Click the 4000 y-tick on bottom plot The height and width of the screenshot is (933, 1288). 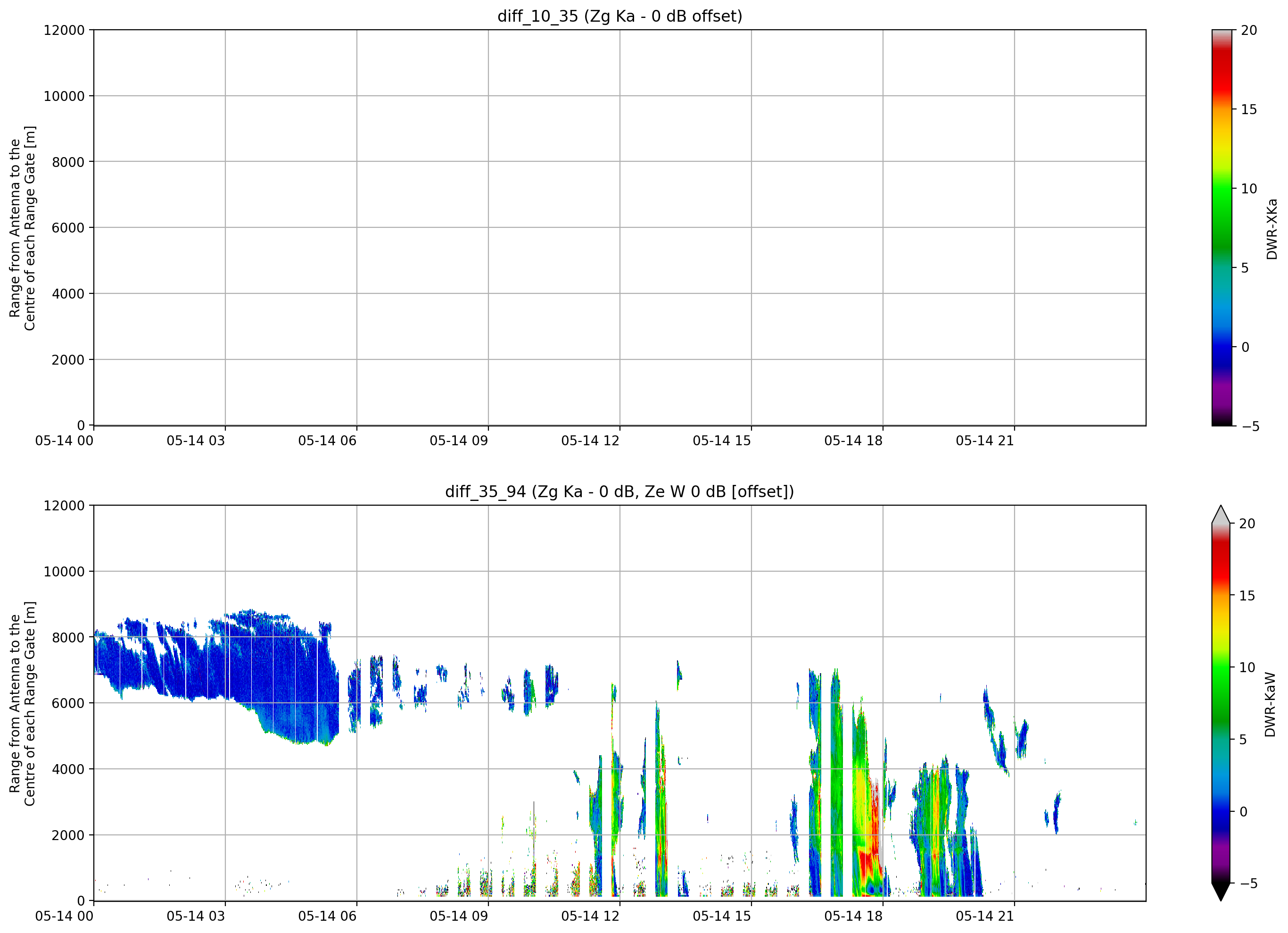pyautogui.click(x=68, y=769)
